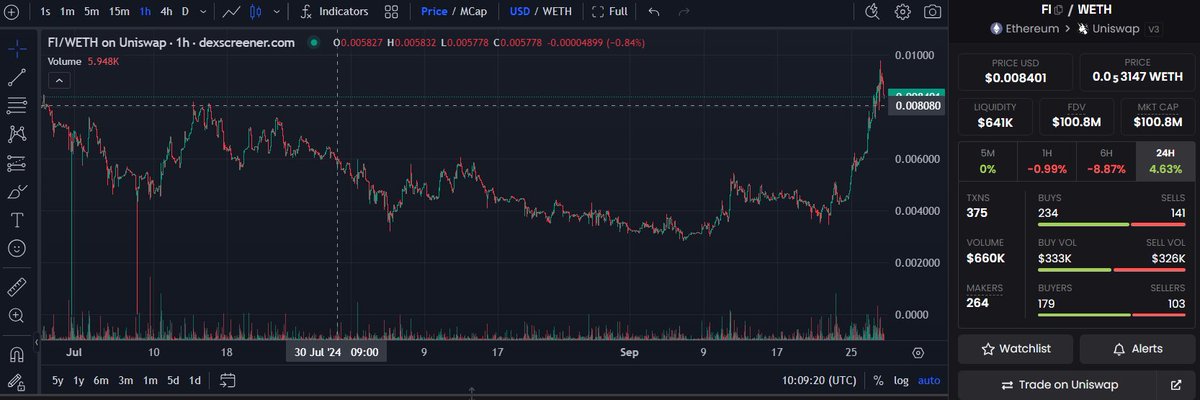Switch to line chart type

point(232,12)
